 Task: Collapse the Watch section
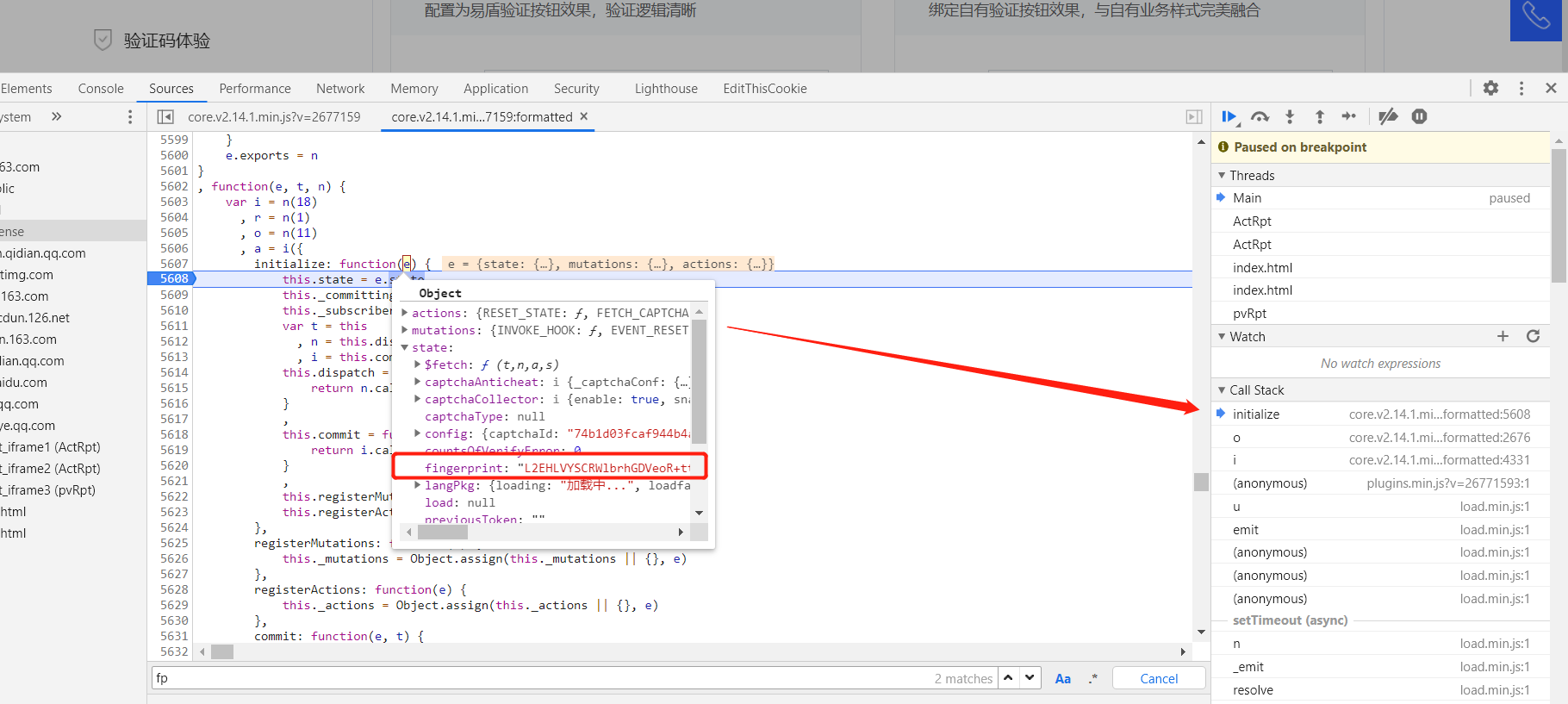pos(1222,336)
